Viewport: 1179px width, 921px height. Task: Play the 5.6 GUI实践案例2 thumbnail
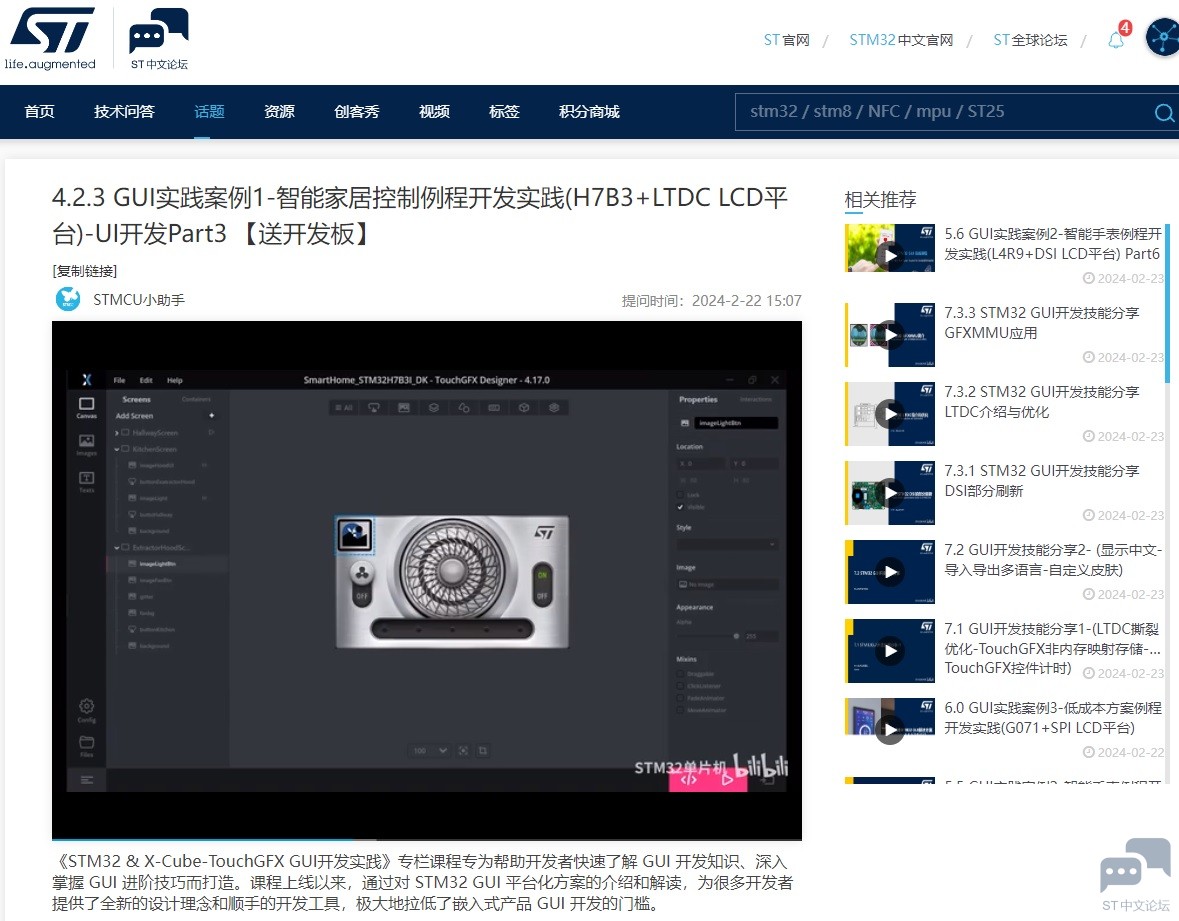pos(890,248)
